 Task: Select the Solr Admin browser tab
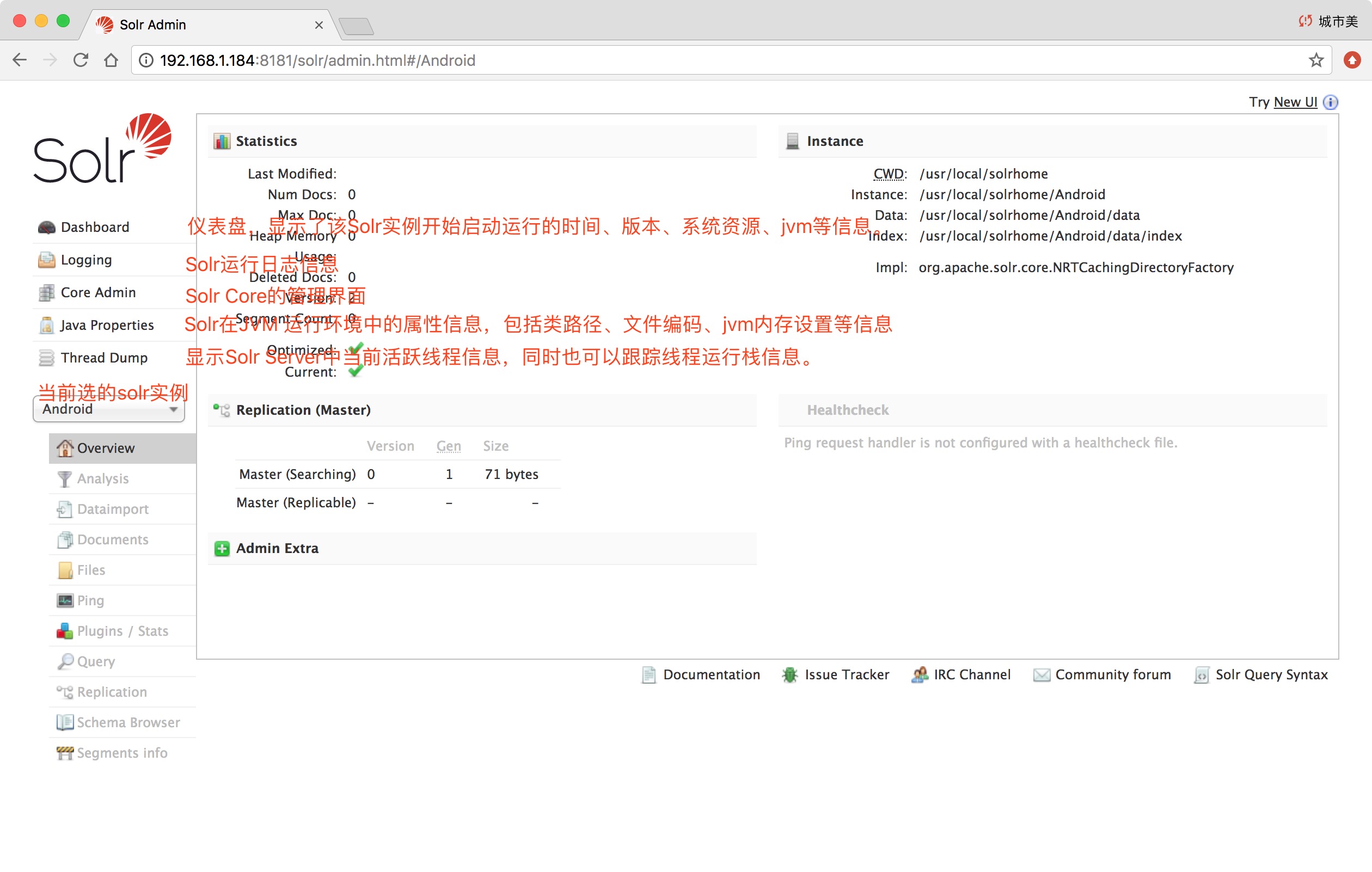(x=210, y=24)
